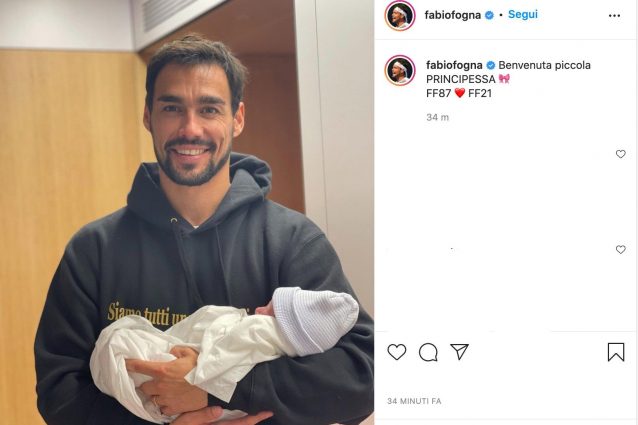638x425 pixels.
Task: Like the post with the heart icon
Action: tap(397, 352)
